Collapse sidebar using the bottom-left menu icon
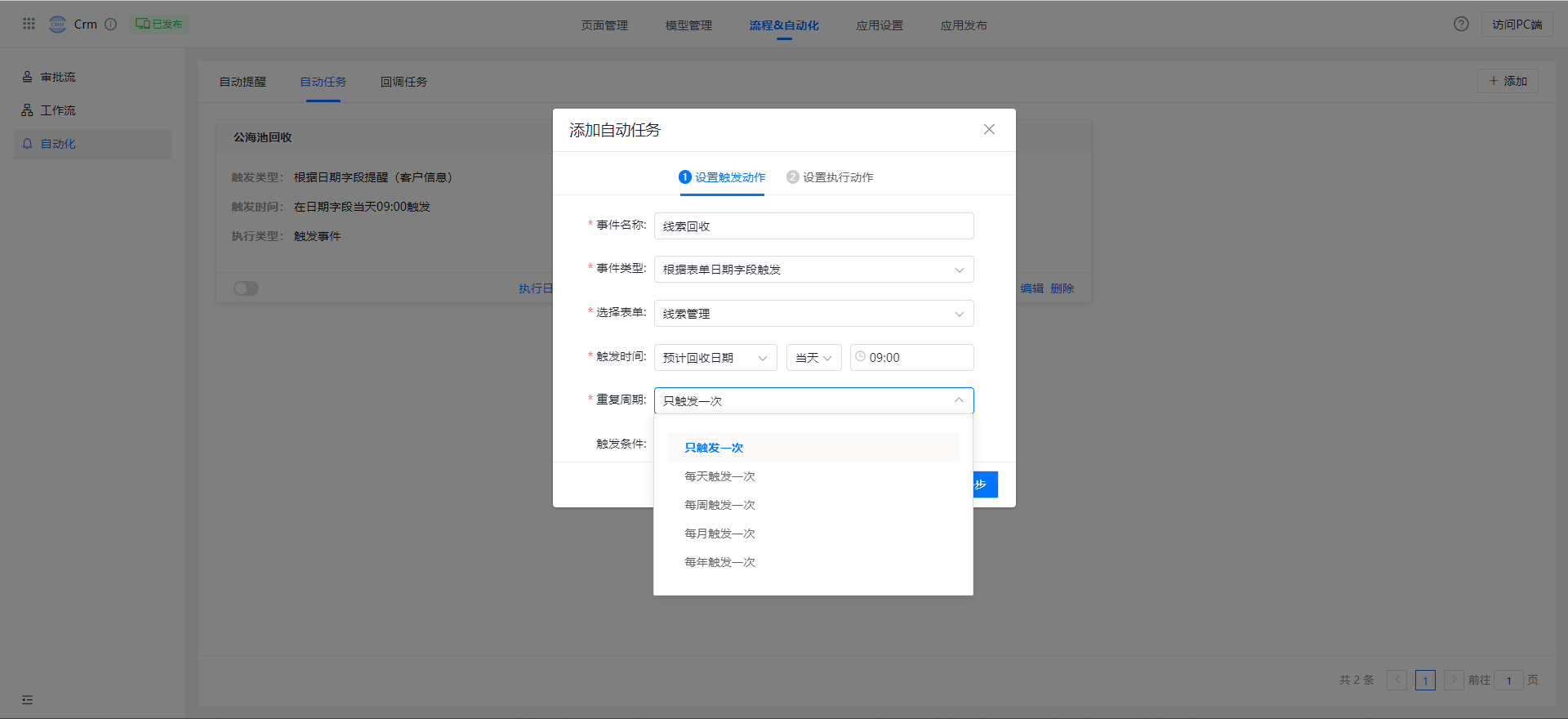 click(x=27, y=699)
